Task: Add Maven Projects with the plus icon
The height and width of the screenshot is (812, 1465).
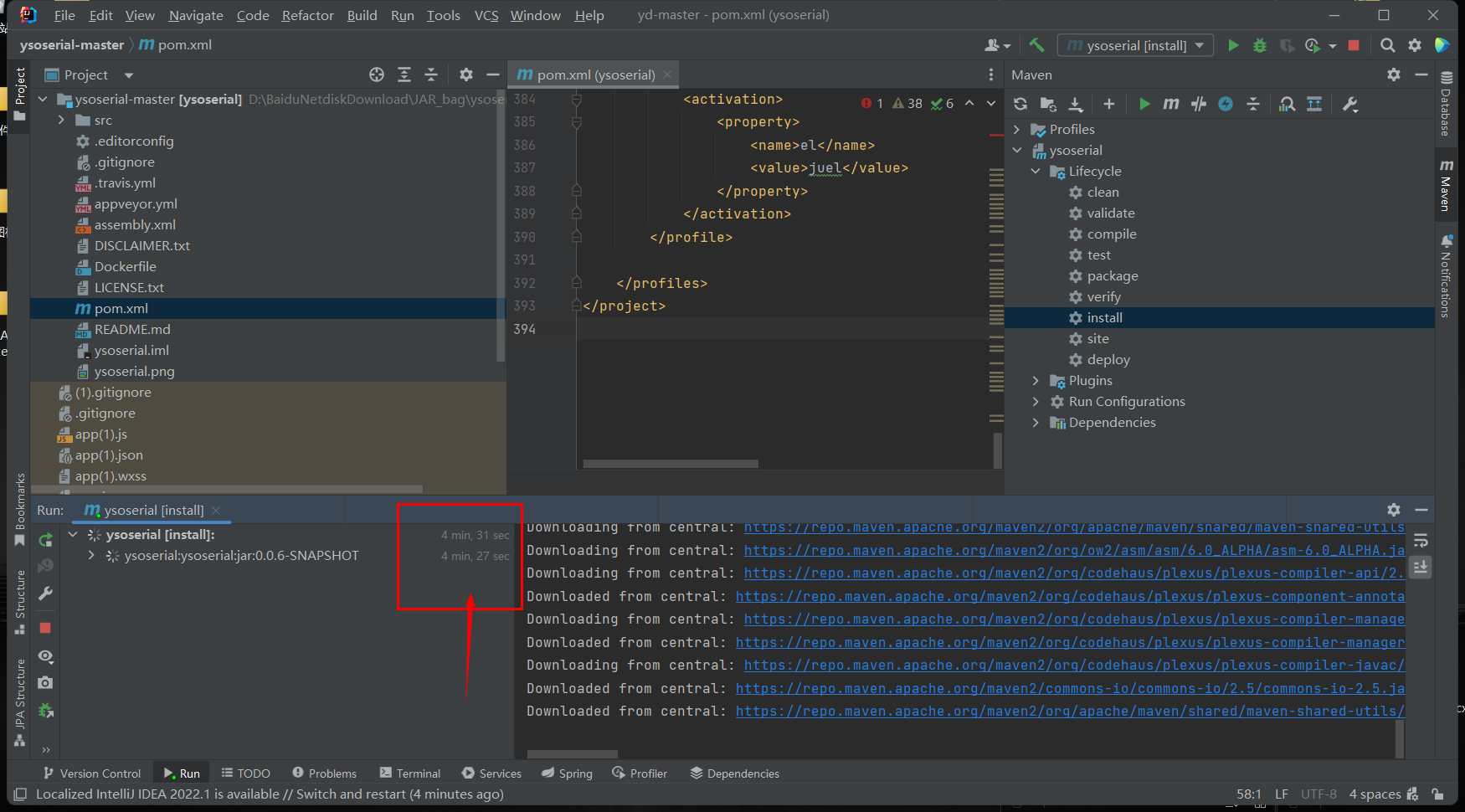Action: click(1109, 104)
